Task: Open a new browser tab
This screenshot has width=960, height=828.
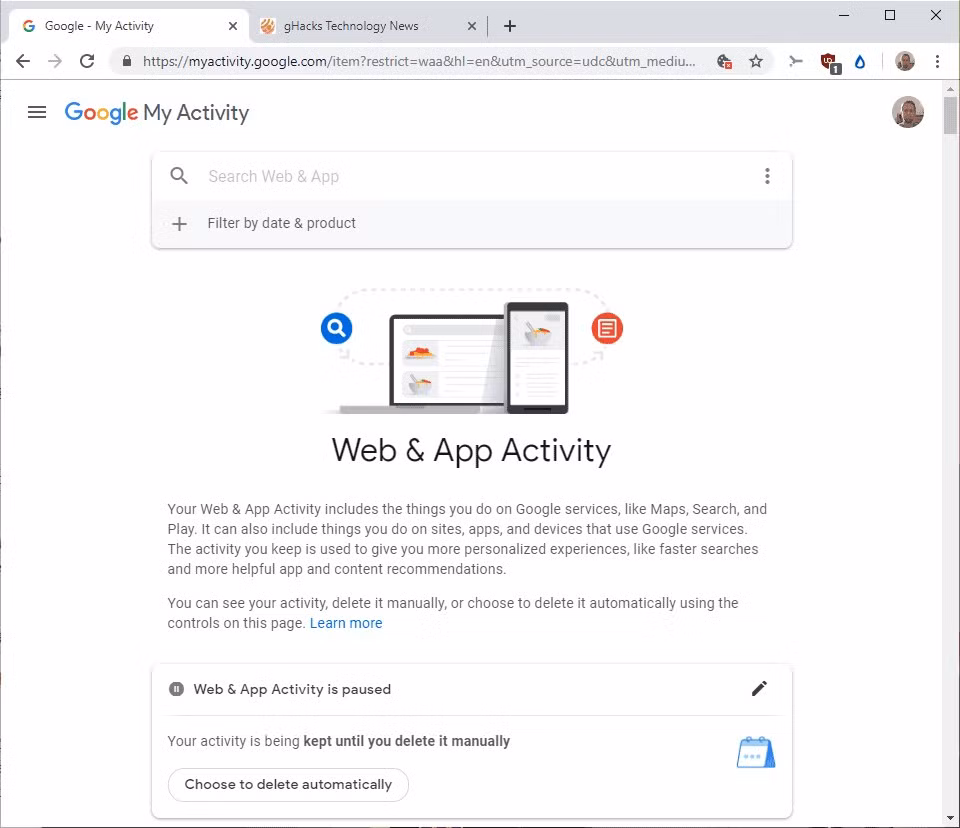Action: (510, 26)
